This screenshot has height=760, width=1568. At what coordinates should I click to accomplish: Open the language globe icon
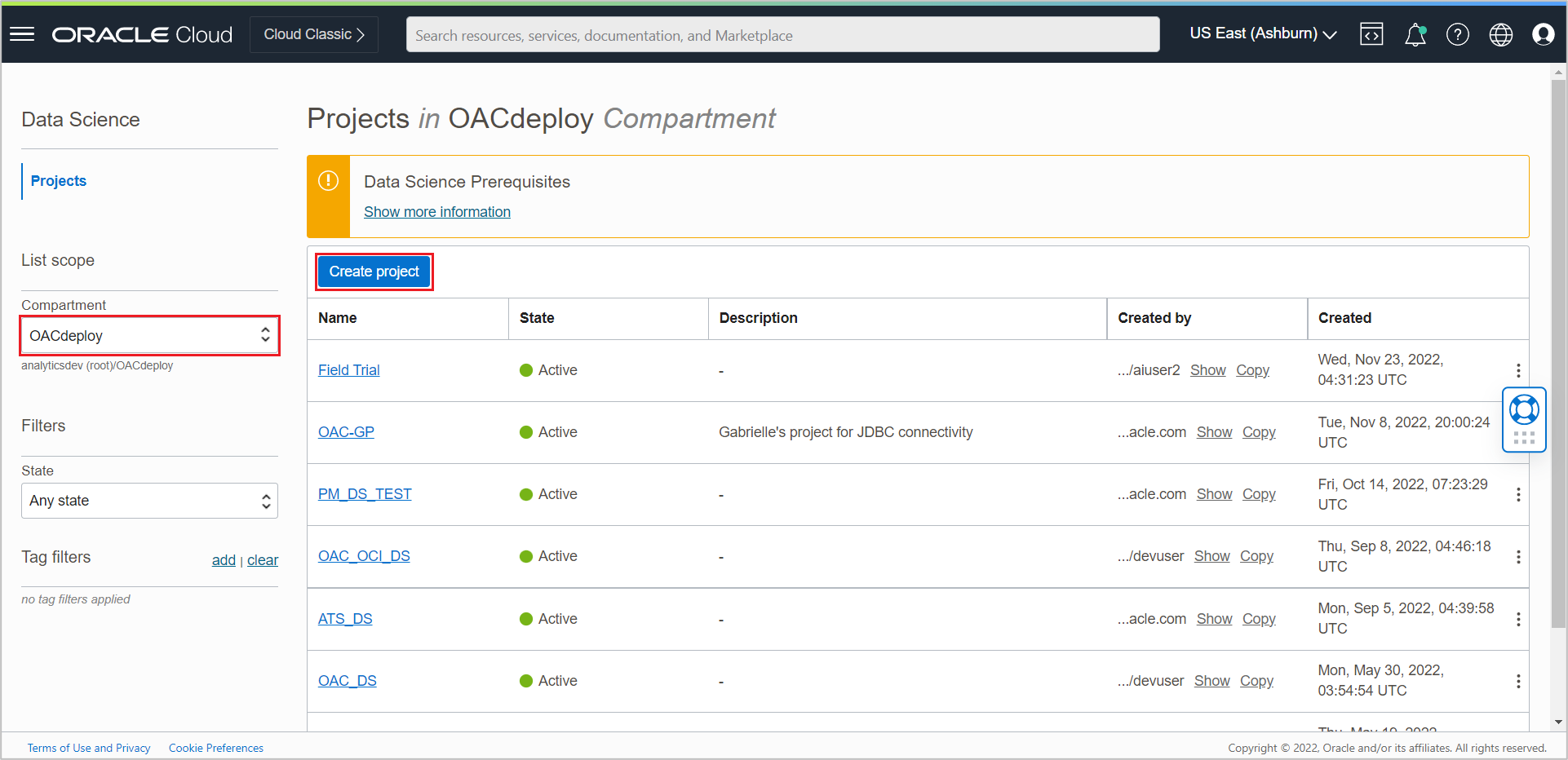pos(1501,34)
